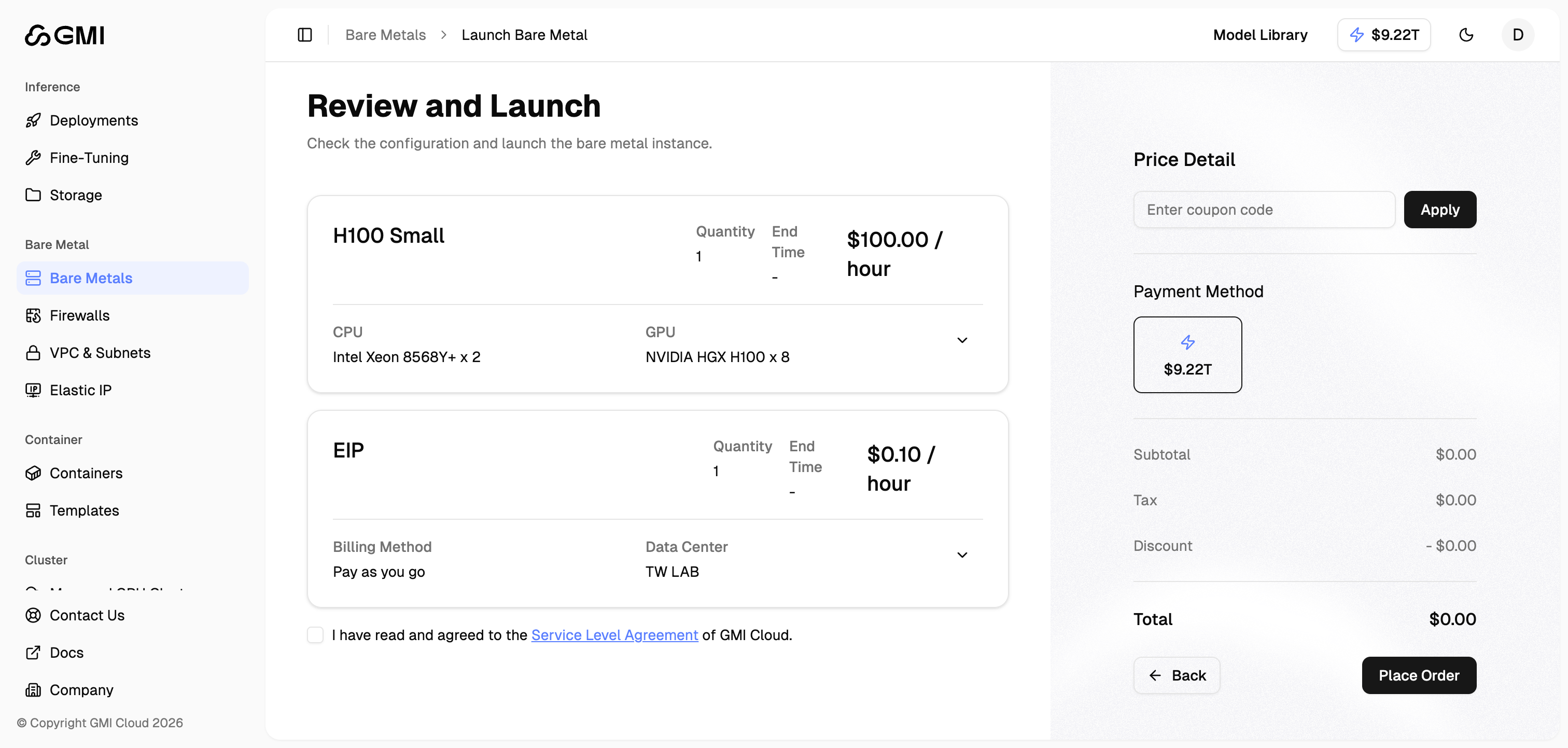The height and width of the screenshot is (748, 1568).
Task: Click the GMI logo
Action: click(x=64, y=35)
